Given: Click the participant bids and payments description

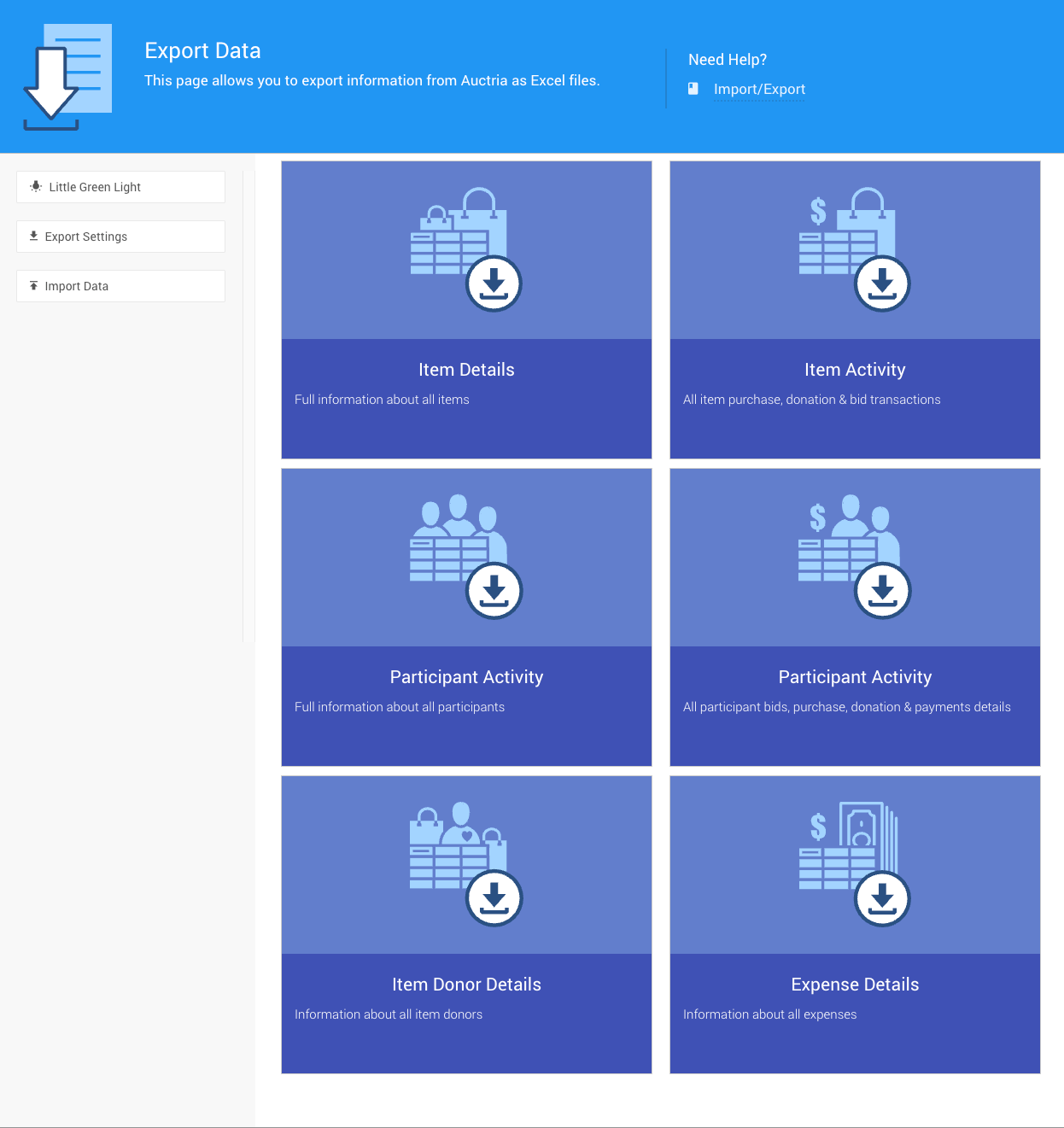Looking at the screenshot, I should 846,707.
